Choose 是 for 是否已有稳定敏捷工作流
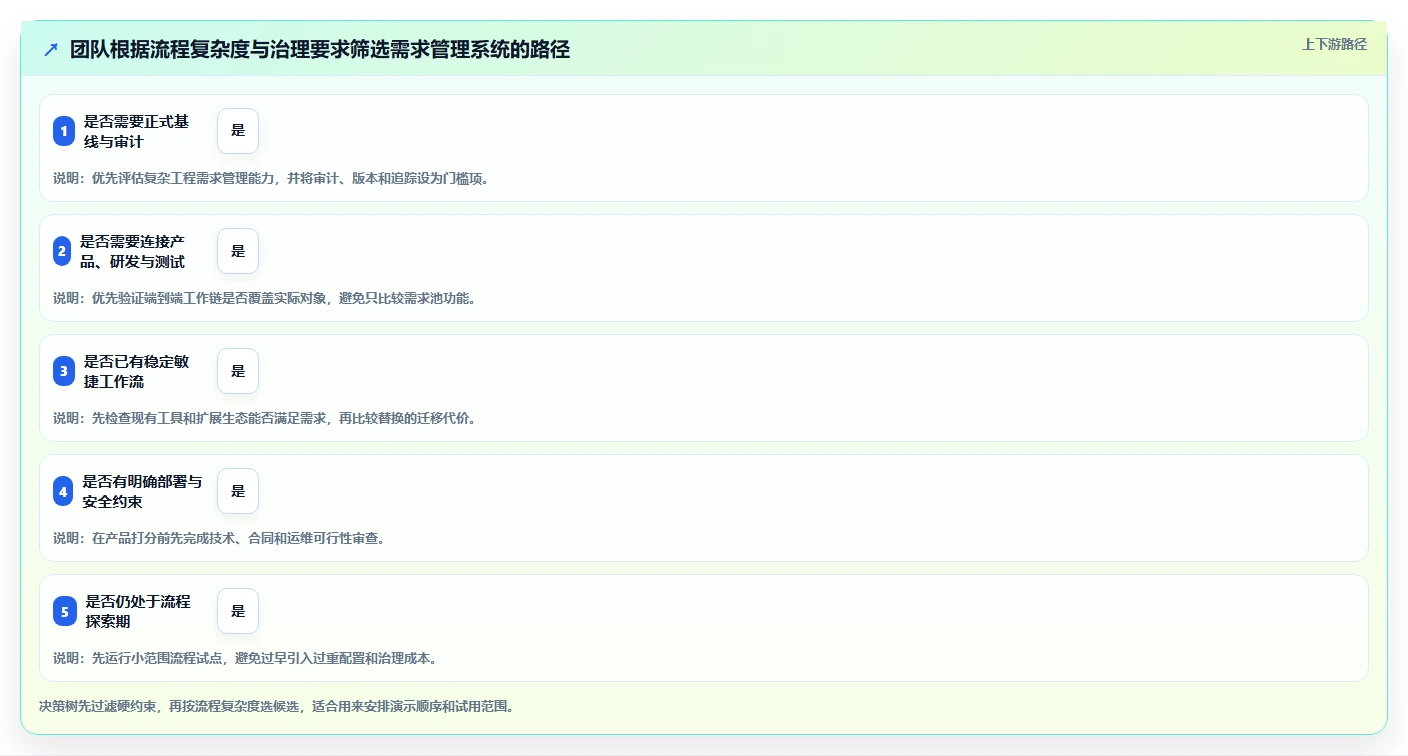Screen dimensions: 1408x756 [238, 371]
